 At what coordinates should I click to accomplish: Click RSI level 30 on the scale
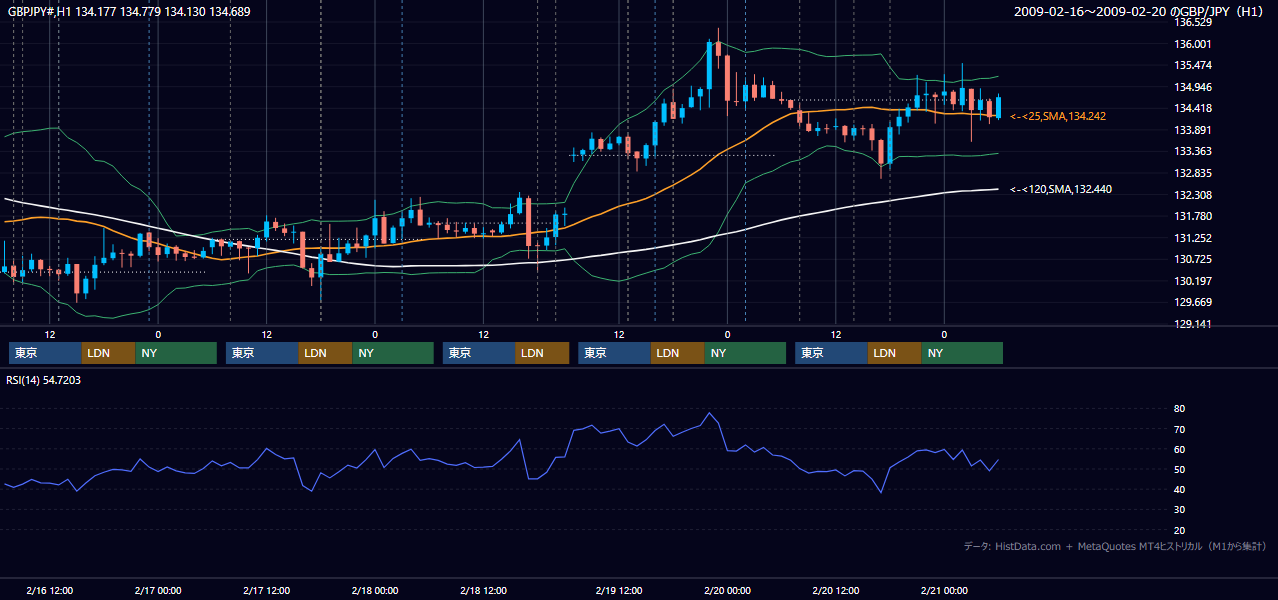click(1179, 510)
